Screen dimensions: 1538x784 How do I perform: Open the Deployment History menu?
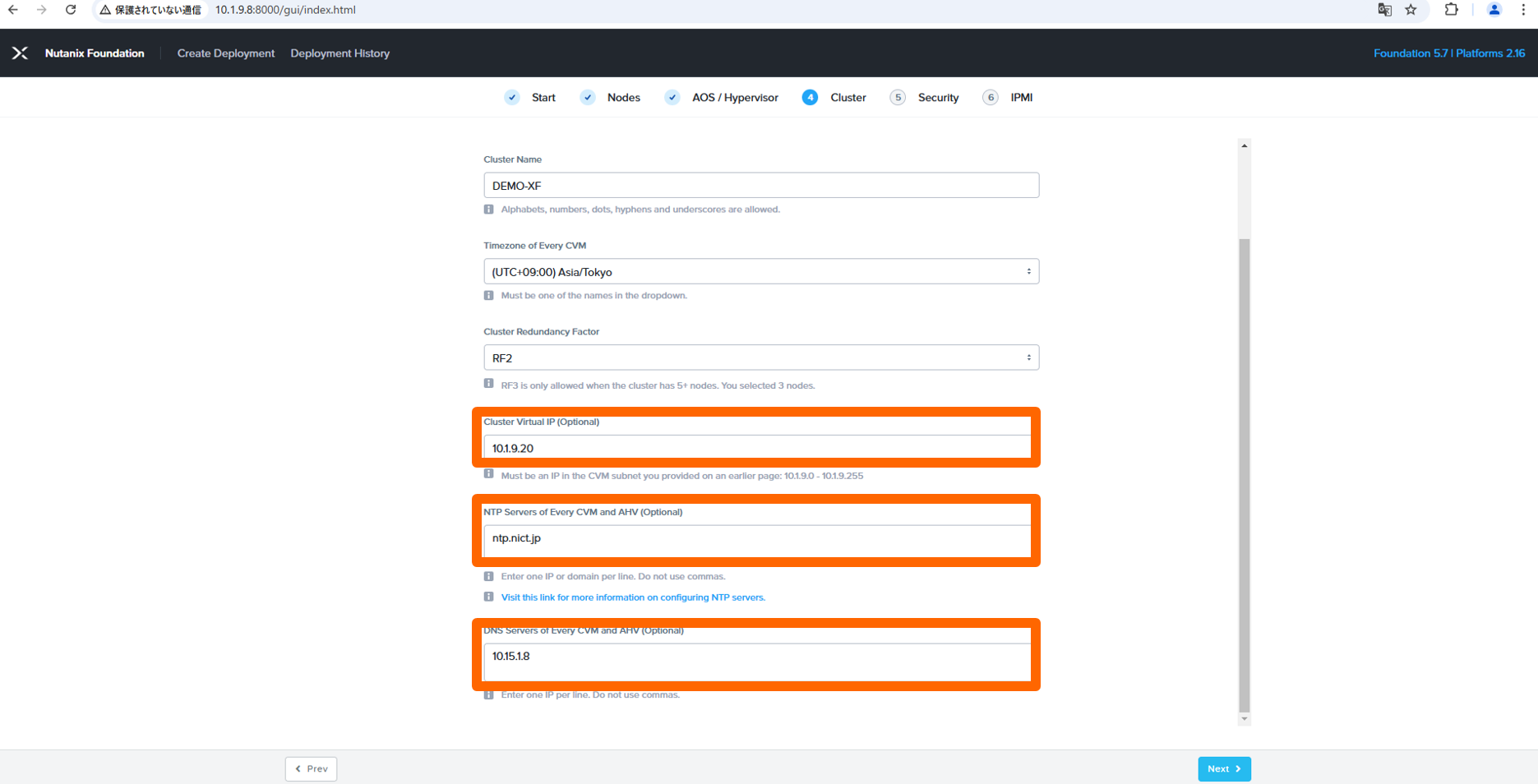click(x=339, y=53)
